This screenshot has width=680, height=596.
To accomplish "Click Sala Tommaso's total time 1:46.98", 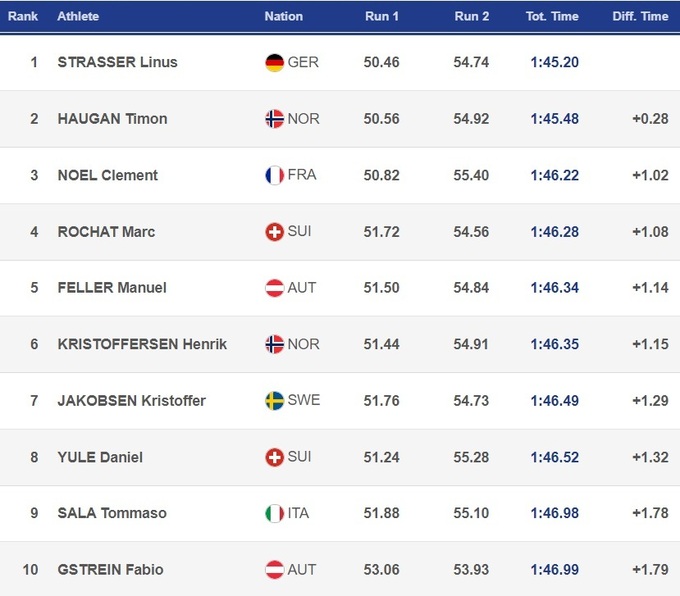I will 554,513.
